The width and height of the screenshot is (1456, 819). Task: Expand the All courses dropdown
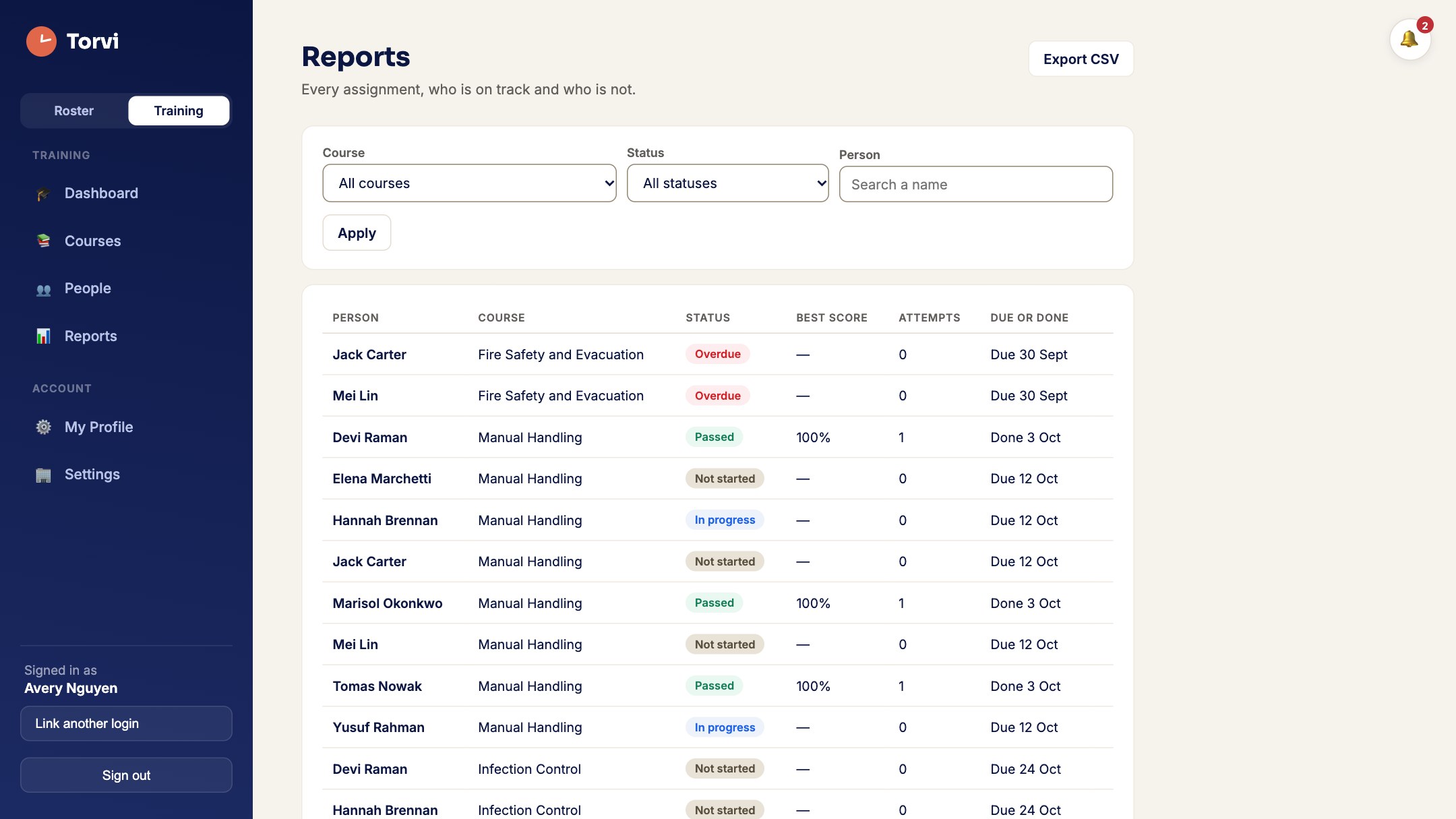[x=469, y=183]
